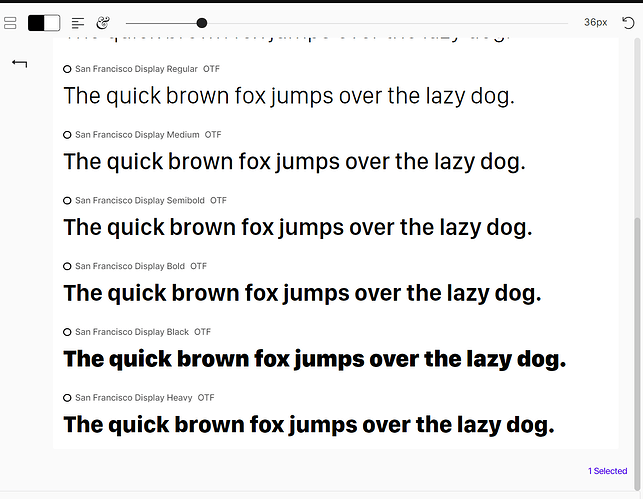The height and width of the screenshot is (499, 643).
Task: Switch to list view layout icon
Action: point(10,23)
